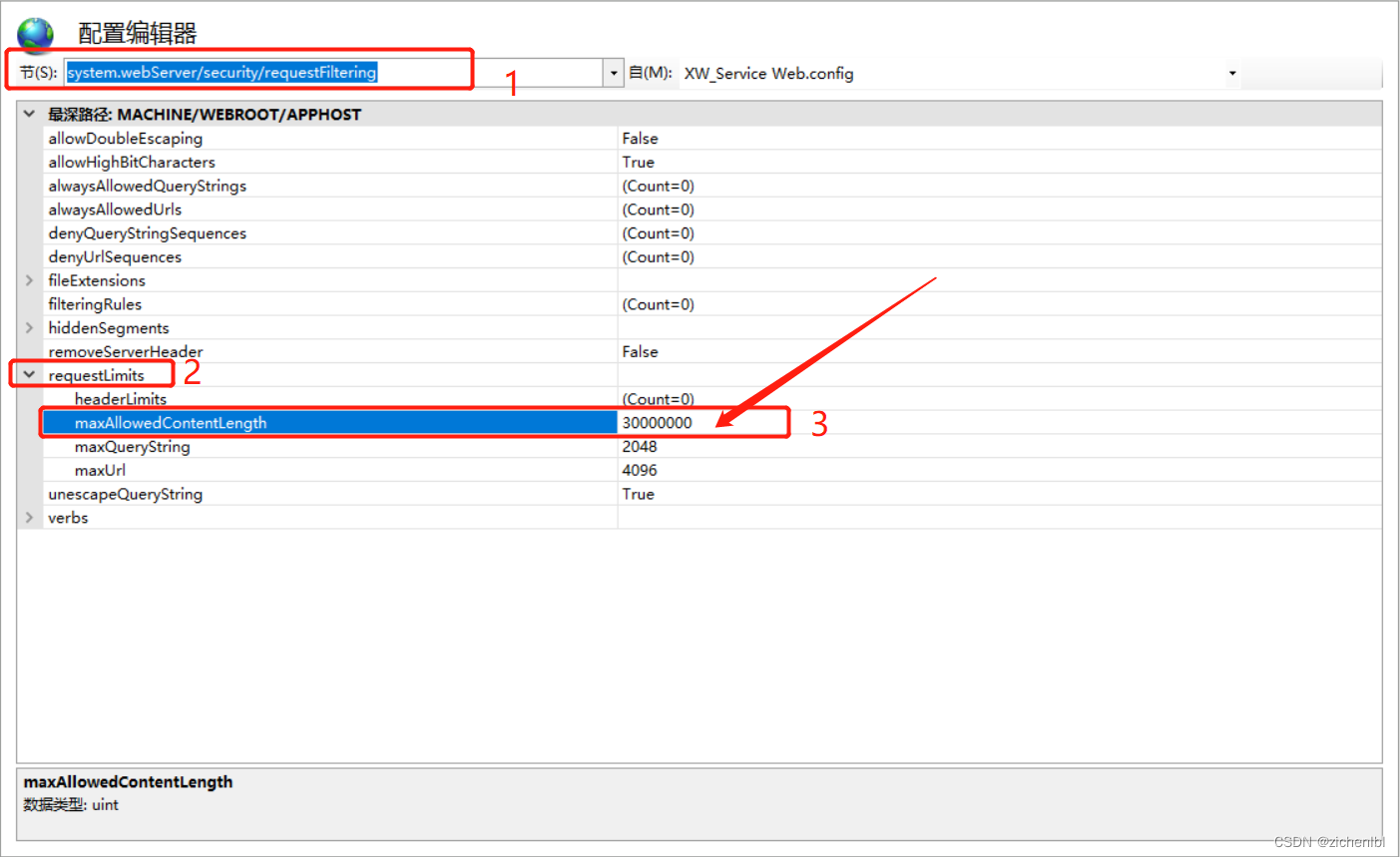1400x857 pixels.
Task: Select the filteringRules row
Action: [x=95, y=304]
